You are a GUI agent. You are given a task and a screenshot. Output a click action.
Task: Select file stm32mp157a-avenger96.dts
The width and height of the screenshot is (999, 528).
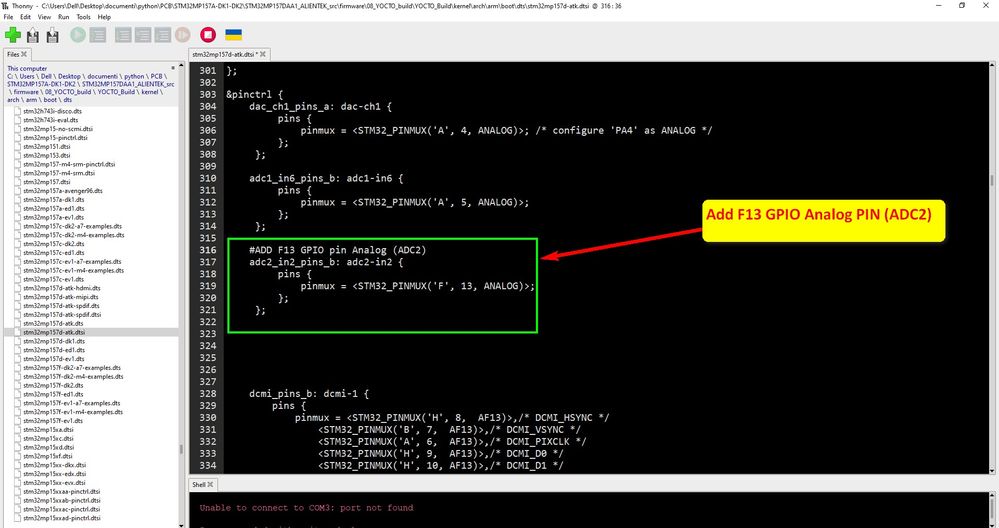(62, 190)
